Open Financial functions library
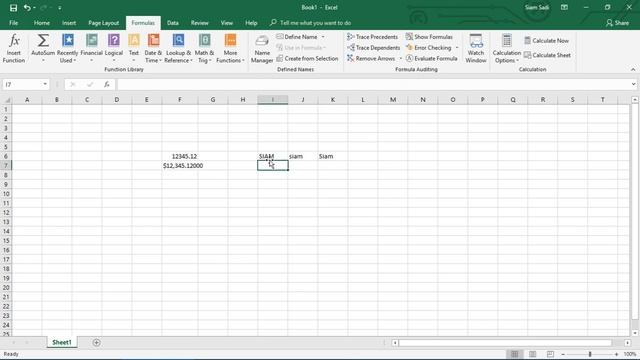Image resolution: width=640 pixels, height=360 pixels. coord(91,49)
